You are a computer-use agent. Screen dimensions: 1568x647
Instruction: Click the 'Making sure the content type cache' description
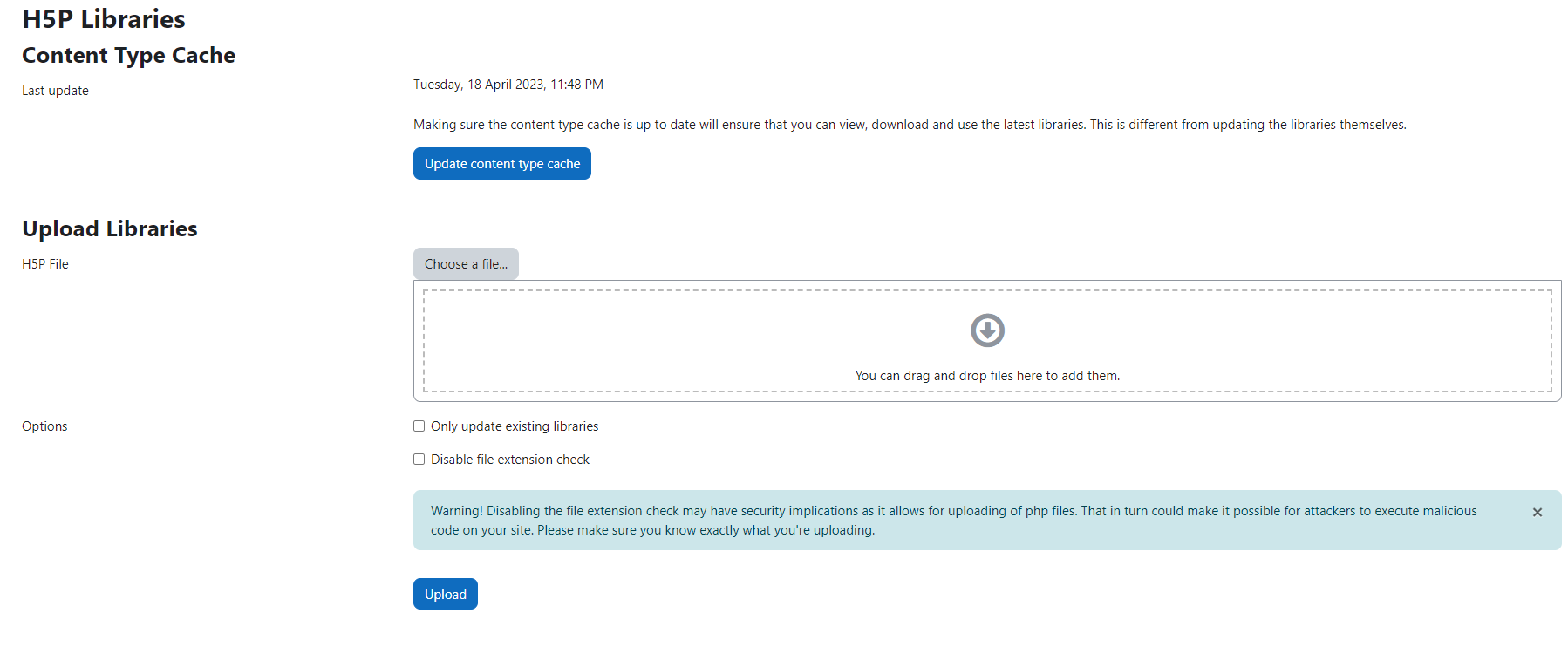910,125
